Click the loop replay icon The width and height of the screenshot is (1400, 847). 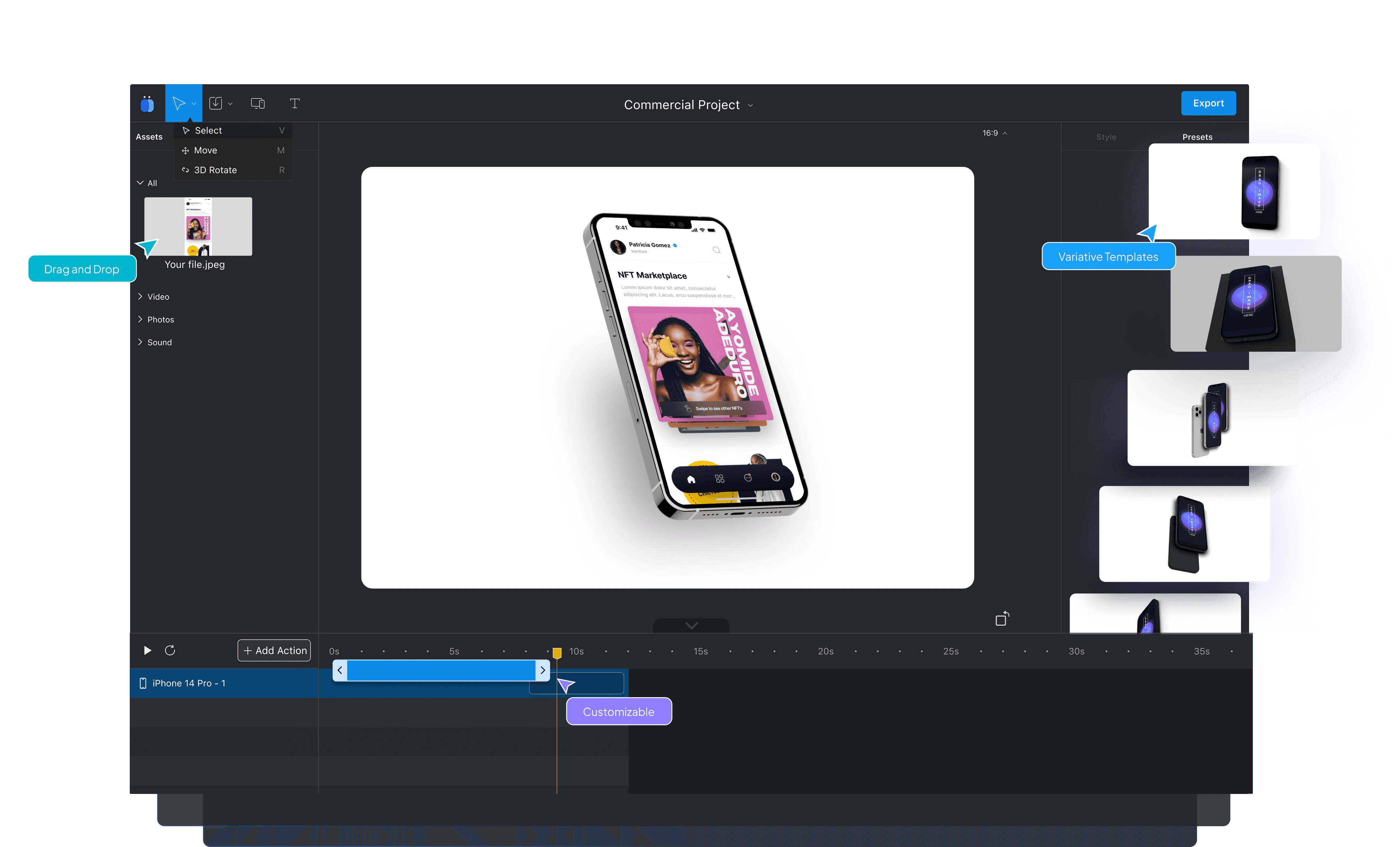point(170,650)
